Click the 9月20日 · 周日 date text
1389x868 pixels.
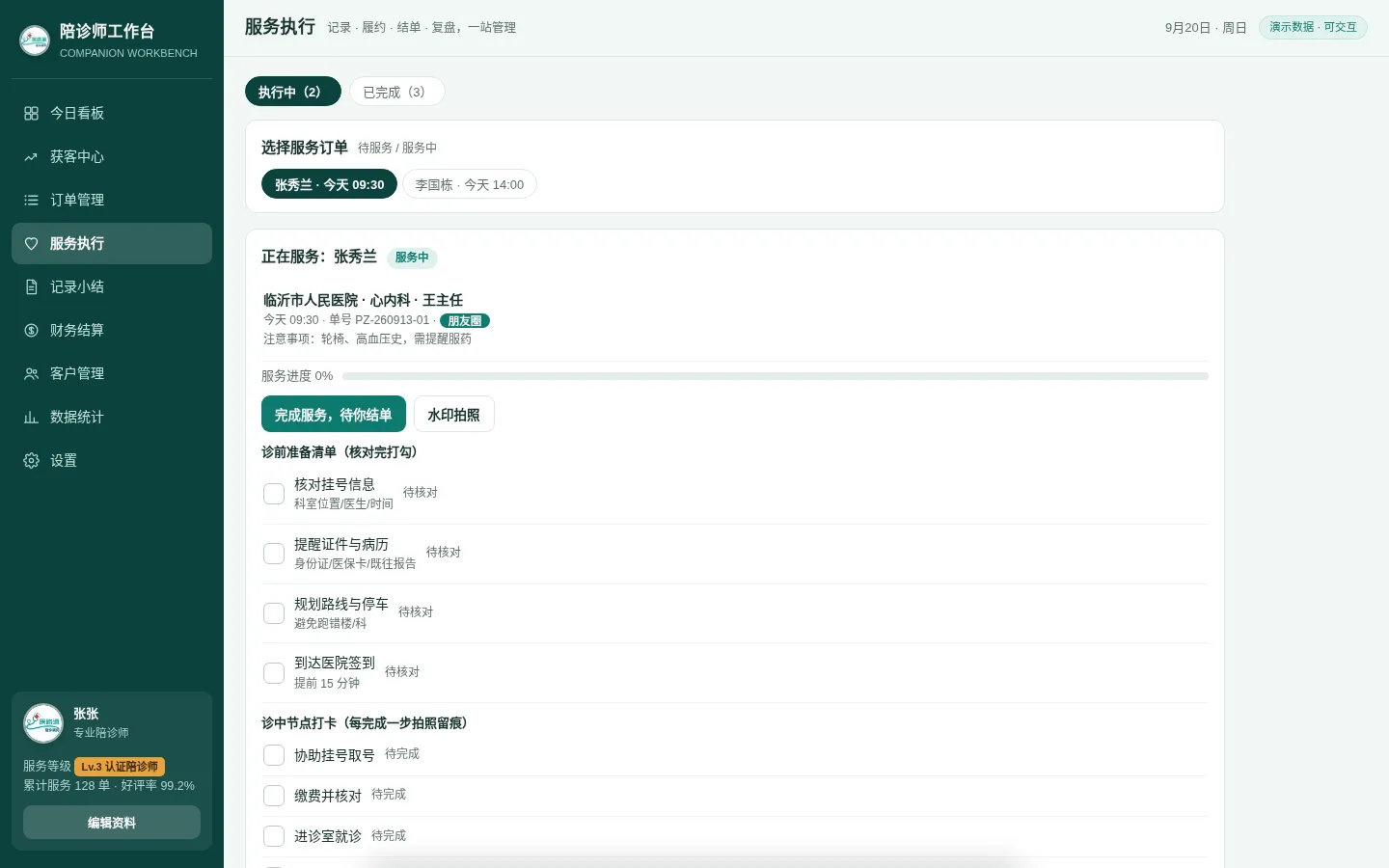pyautogui.click(x=1206, y=28)
